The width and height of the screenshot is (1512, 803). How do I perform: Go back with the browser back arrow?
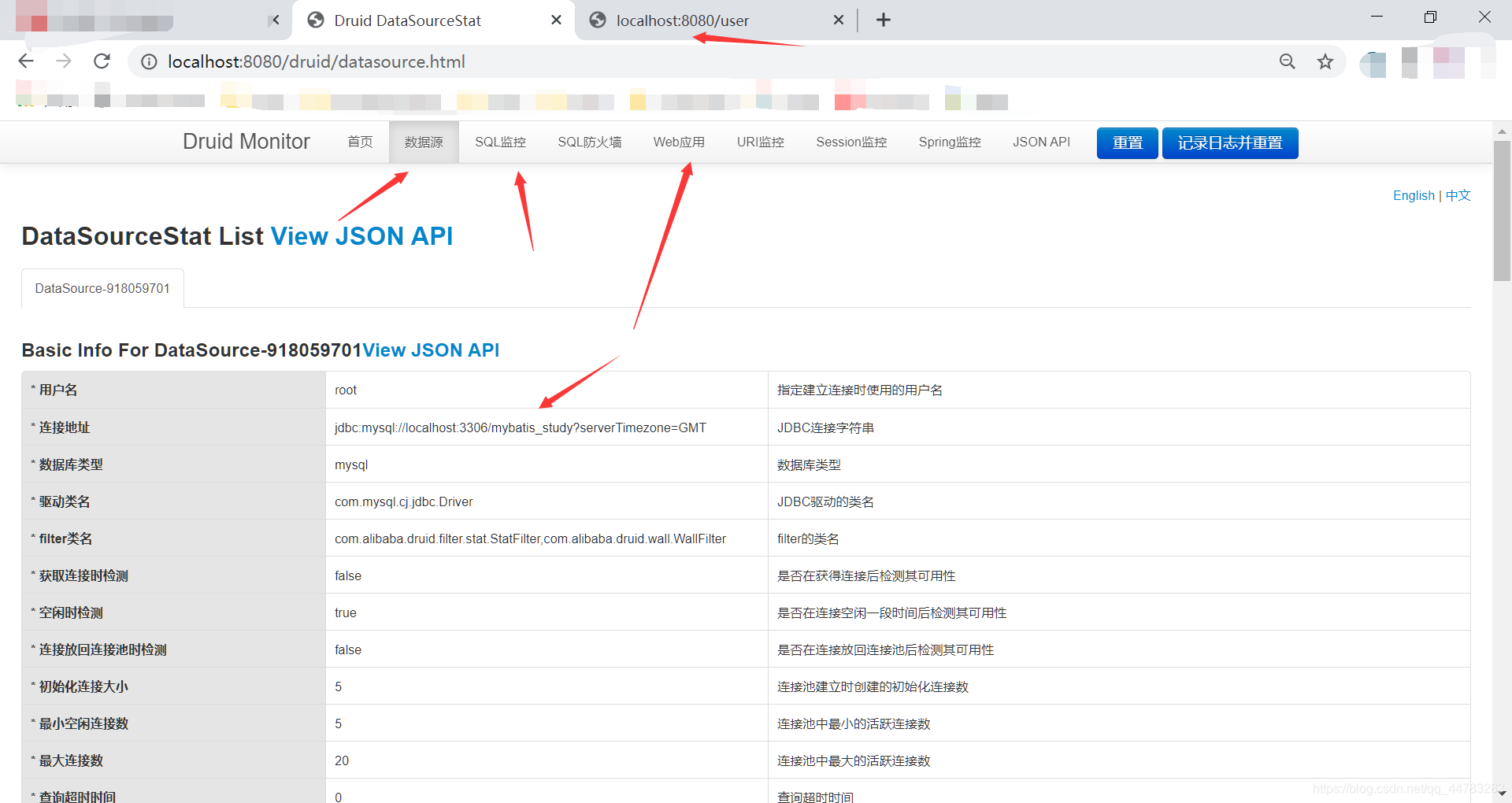(x=26, y=61)
